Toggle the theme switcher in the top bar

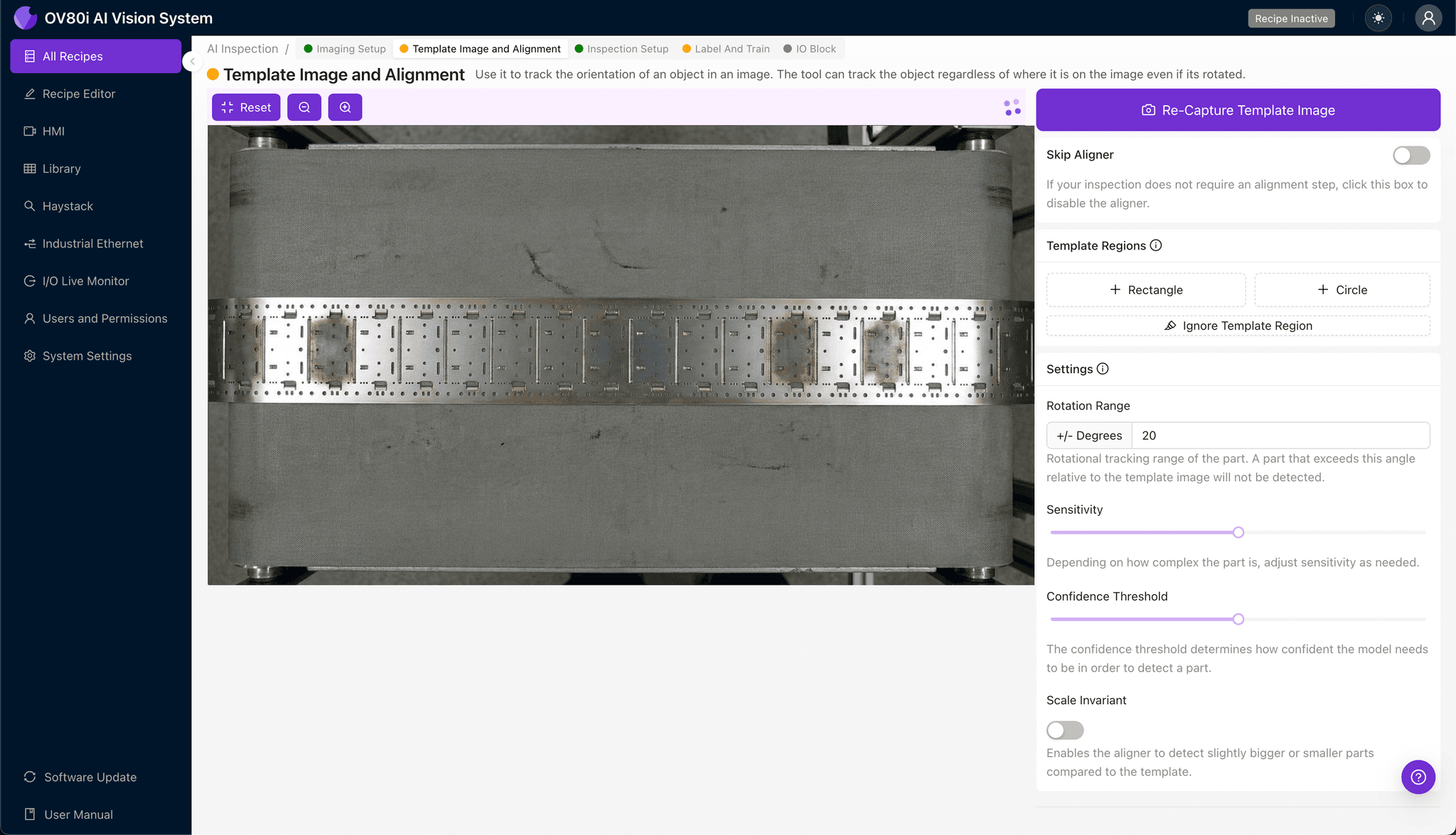click(1378, 18)
